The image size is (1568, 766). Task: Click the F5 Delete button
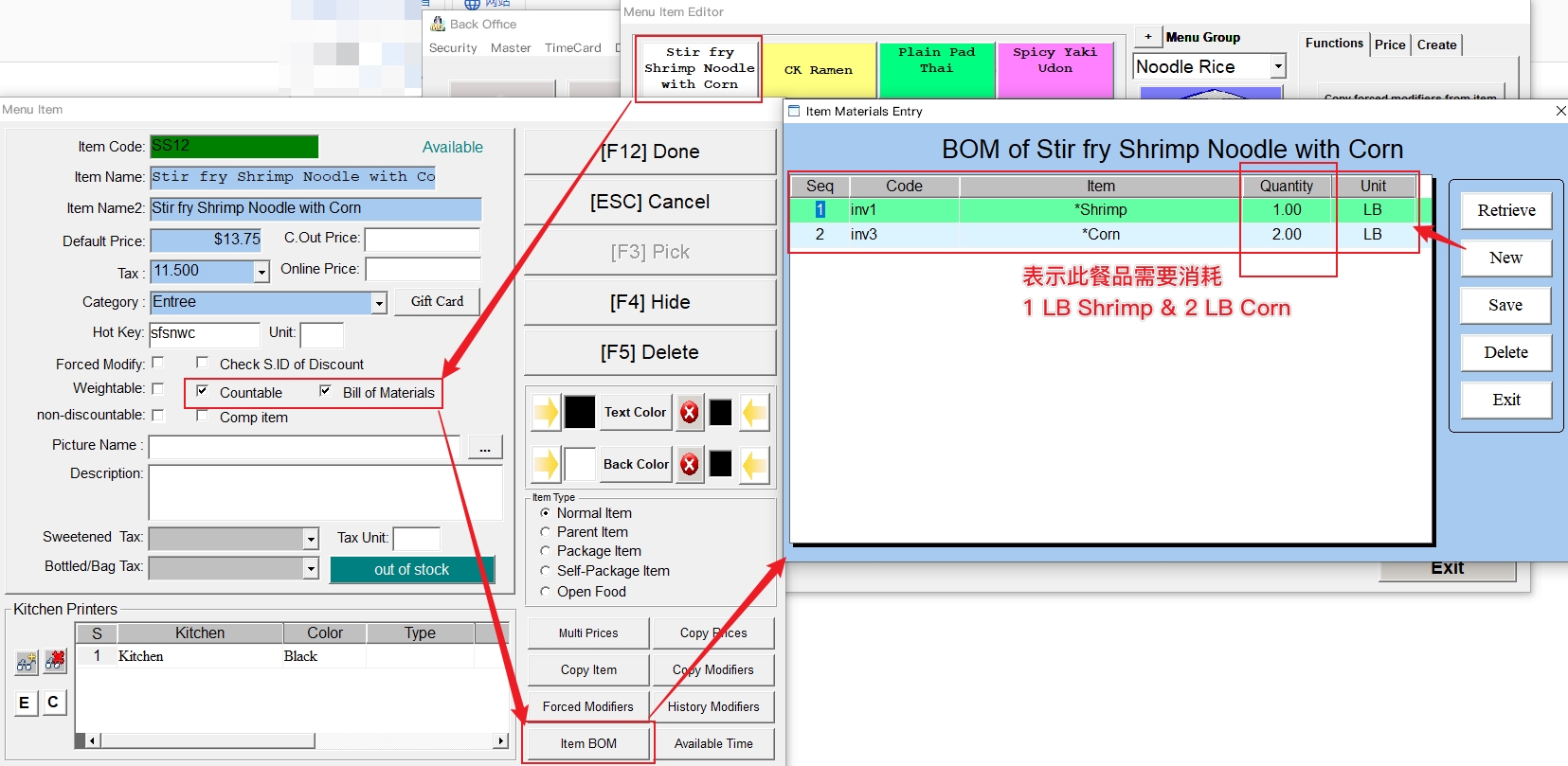coord(650,352)
